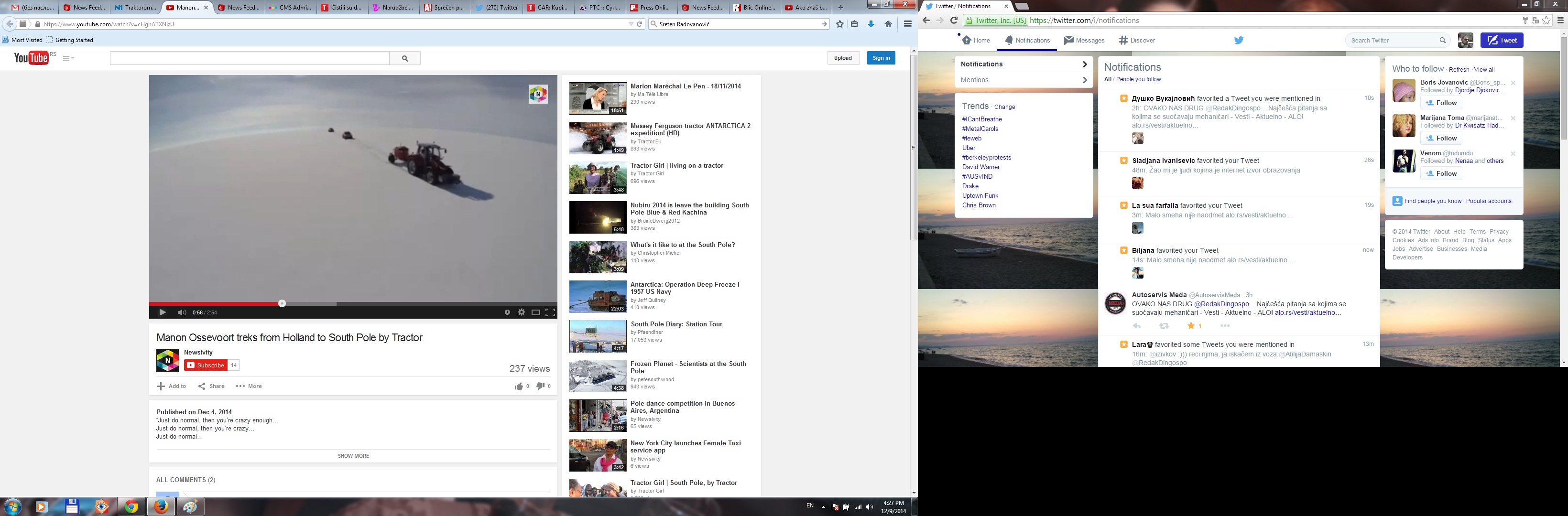Expand the More actions menu under the video
The height and width of the screenshot is (516, 1568).
[x=249, y=387]
